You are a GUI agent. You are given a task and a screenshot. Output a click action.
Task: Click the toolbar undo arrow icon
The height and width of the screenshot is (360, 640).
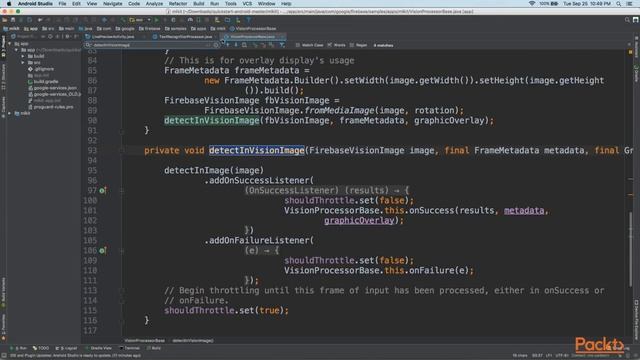pyautogui.click(x=40, y=20)
